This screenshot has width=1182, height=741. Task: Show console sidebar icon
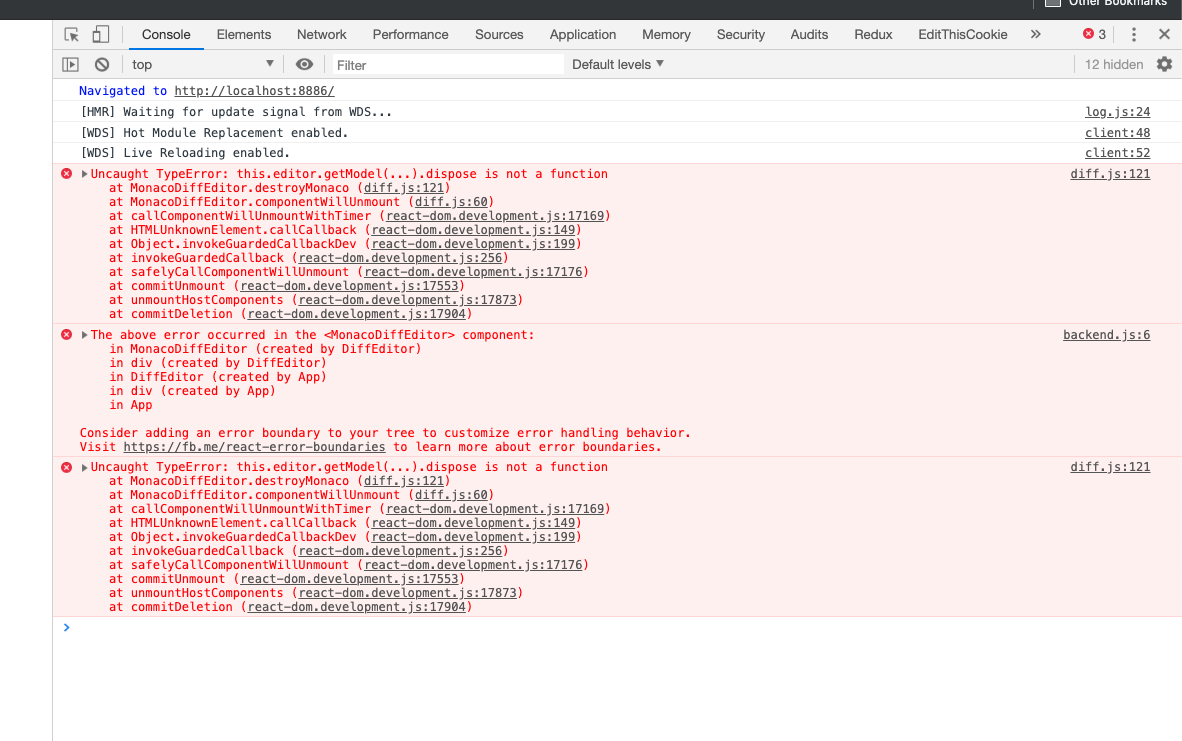pos(70,65)
